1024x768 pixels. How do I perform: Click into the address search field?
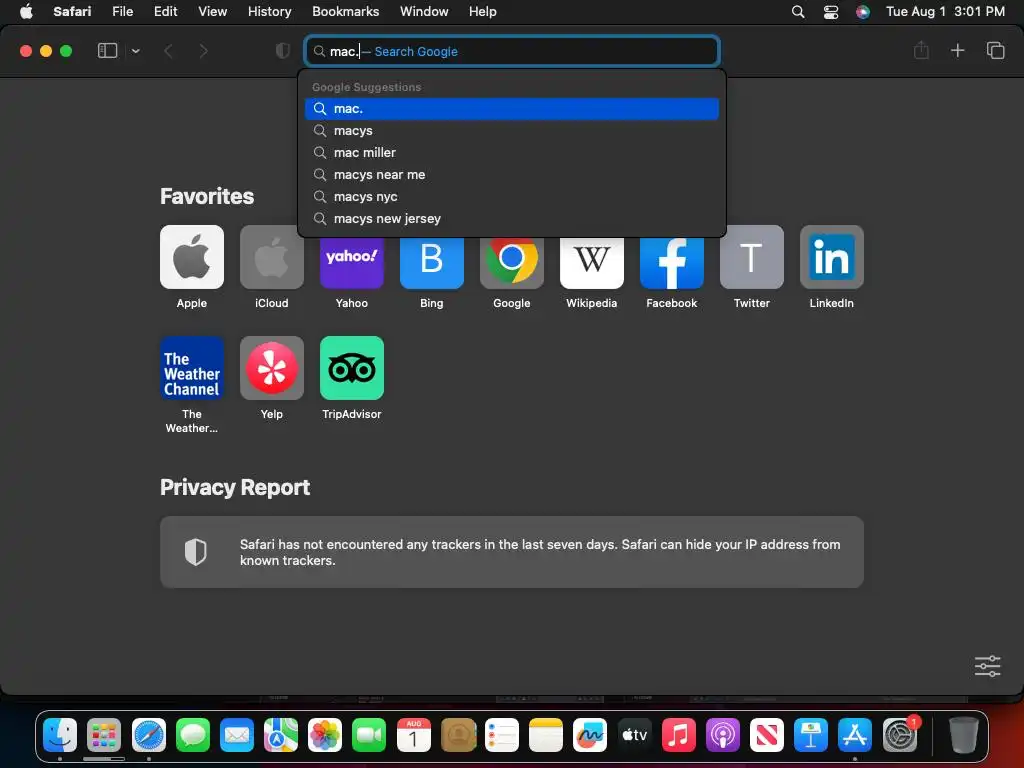(x=512, y=51)
